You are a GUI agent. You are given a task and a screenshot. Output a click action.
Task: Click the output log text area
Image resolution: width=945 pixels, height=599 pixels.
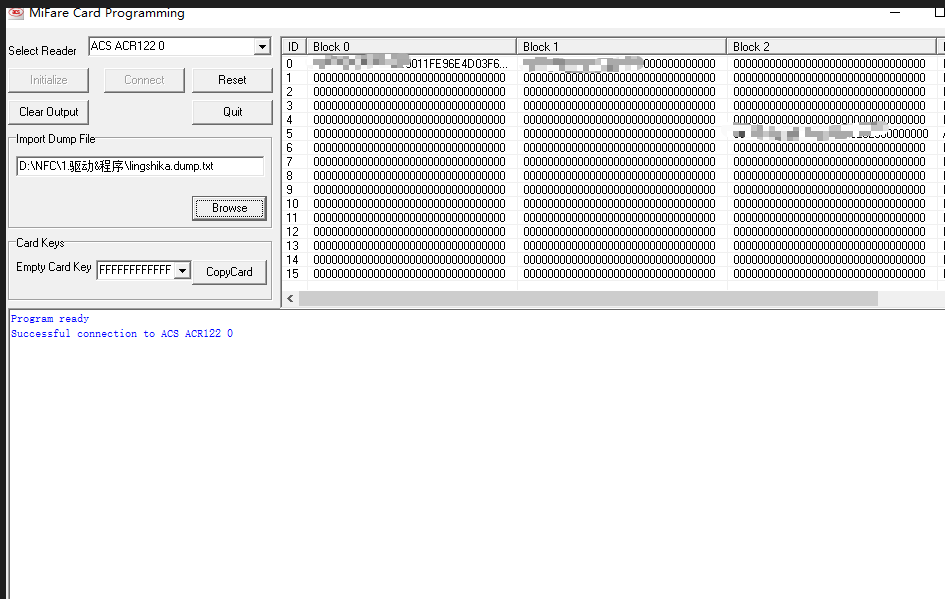point(476,460)
